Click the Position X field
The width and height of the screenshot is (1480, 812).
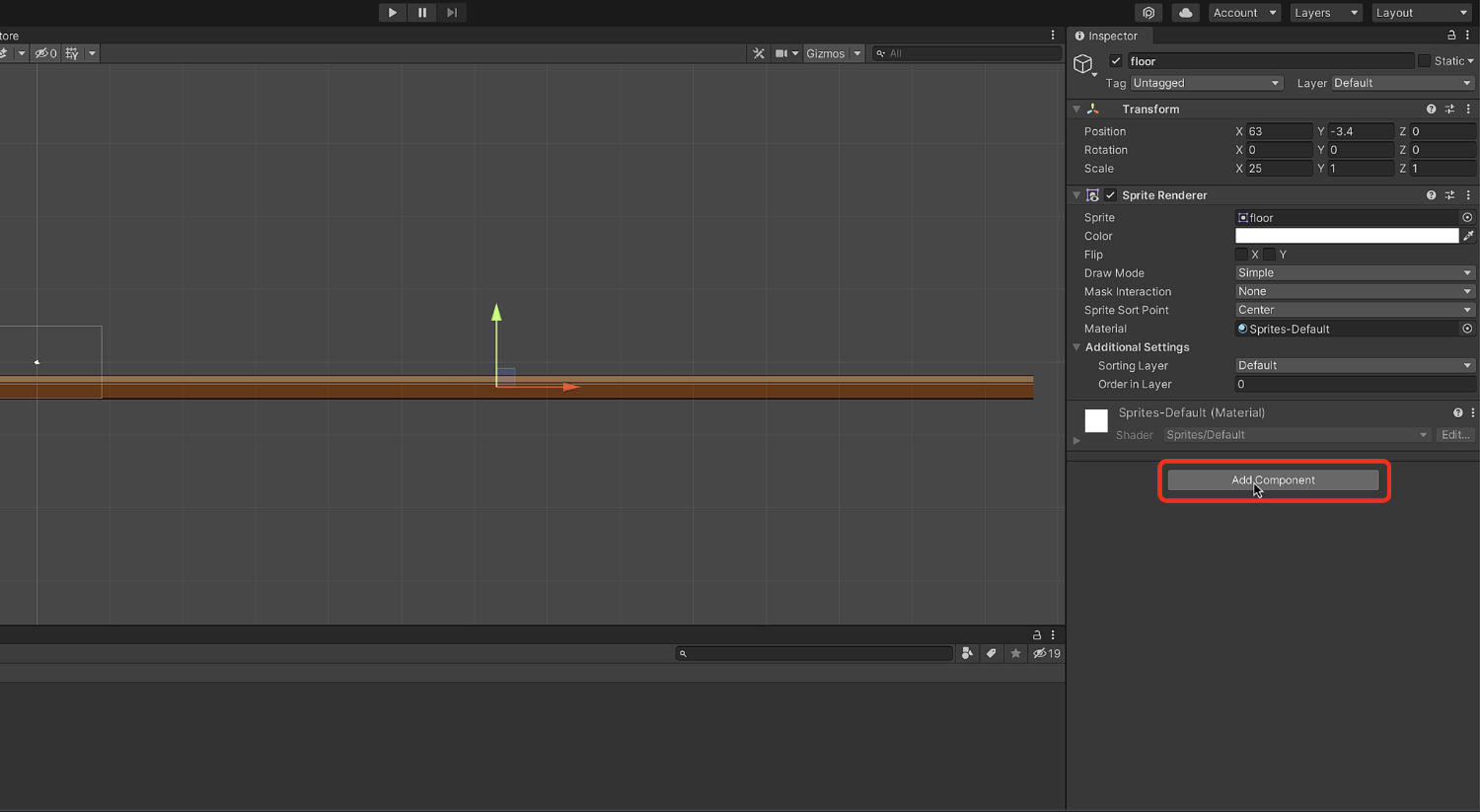point(1279,131)
